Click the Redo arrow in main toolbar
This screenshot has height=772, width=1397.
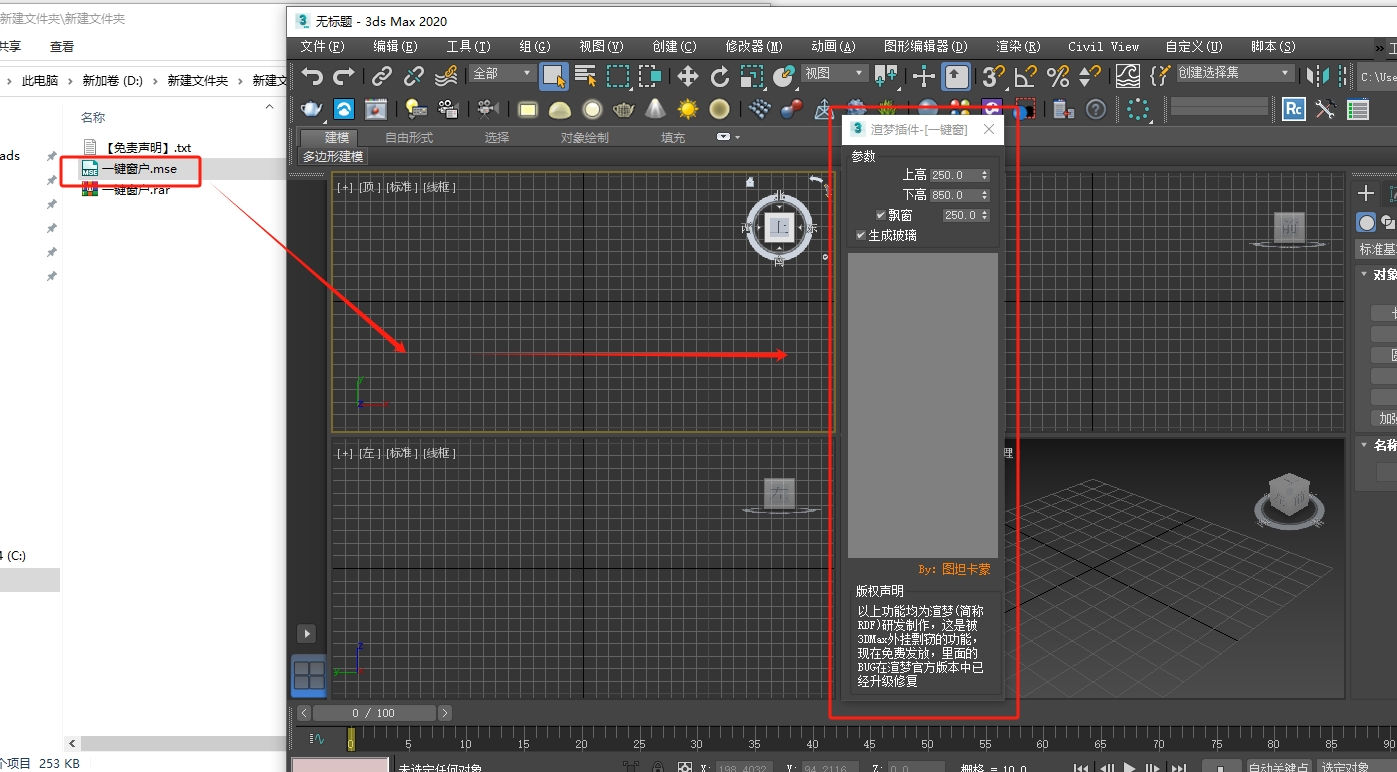pos(344,76)
